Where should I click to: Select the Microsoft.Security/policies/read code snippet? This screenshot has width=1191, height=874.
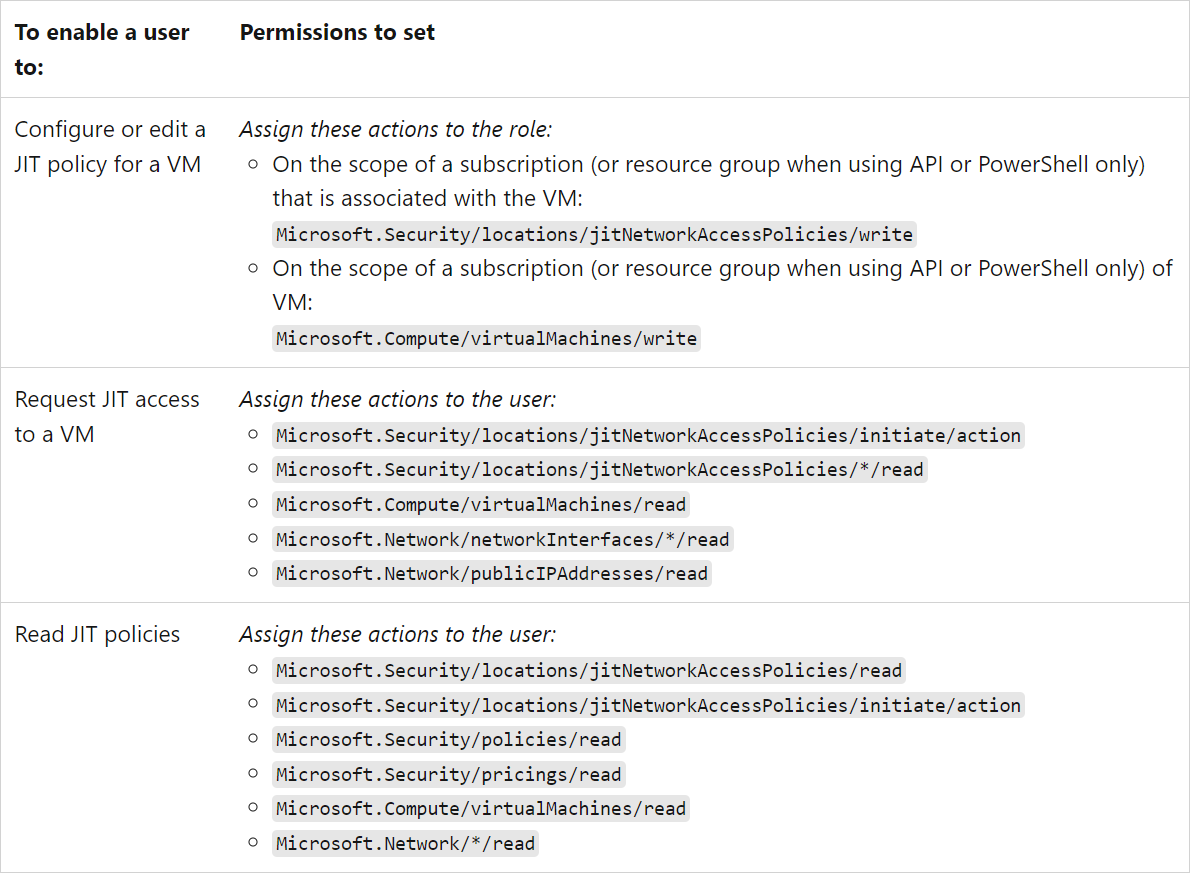(x=449, y=740)
